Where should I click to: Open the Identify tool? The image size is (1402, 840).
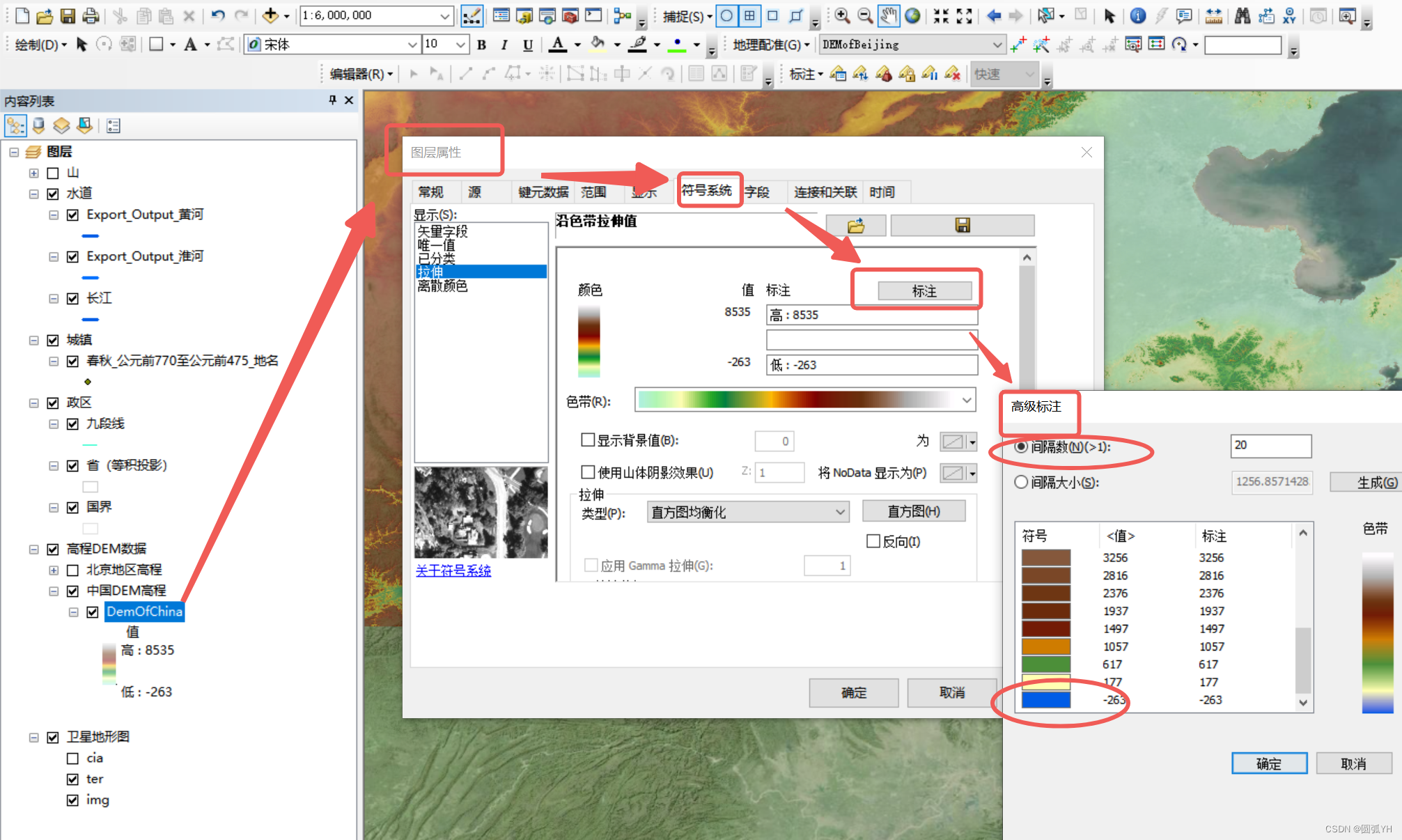pyautogui.click(x=1138, y=15)
